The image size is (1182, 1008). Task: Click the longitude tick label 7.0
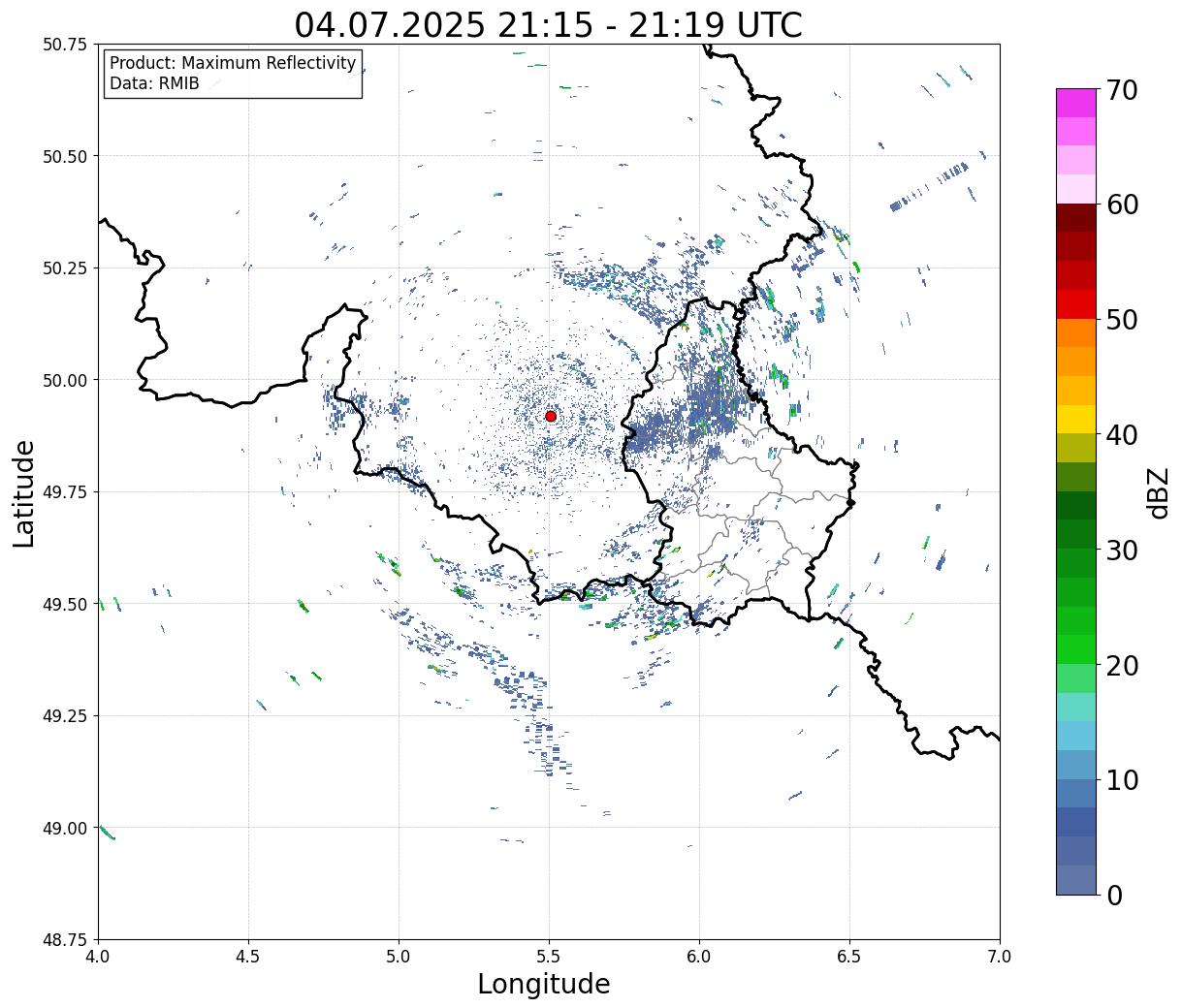pyautogui.click(x=1000, y=957)
